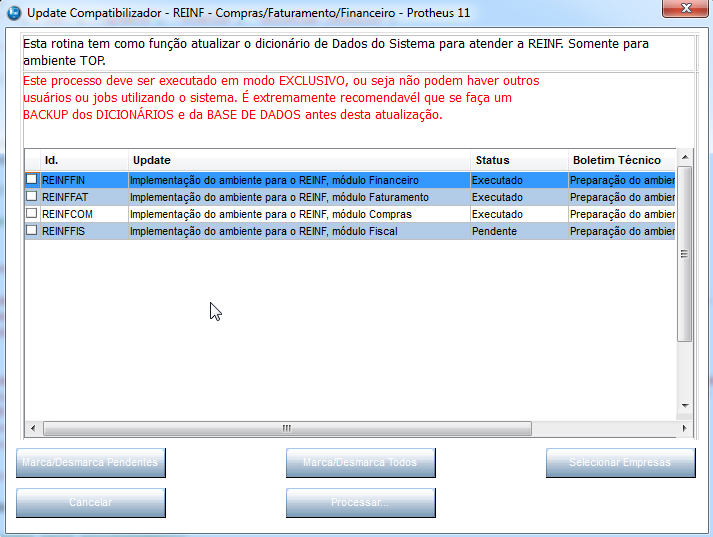The width and height of the screenshot is (713, 537).
Task: Click the Update column header
Action: 300,160
